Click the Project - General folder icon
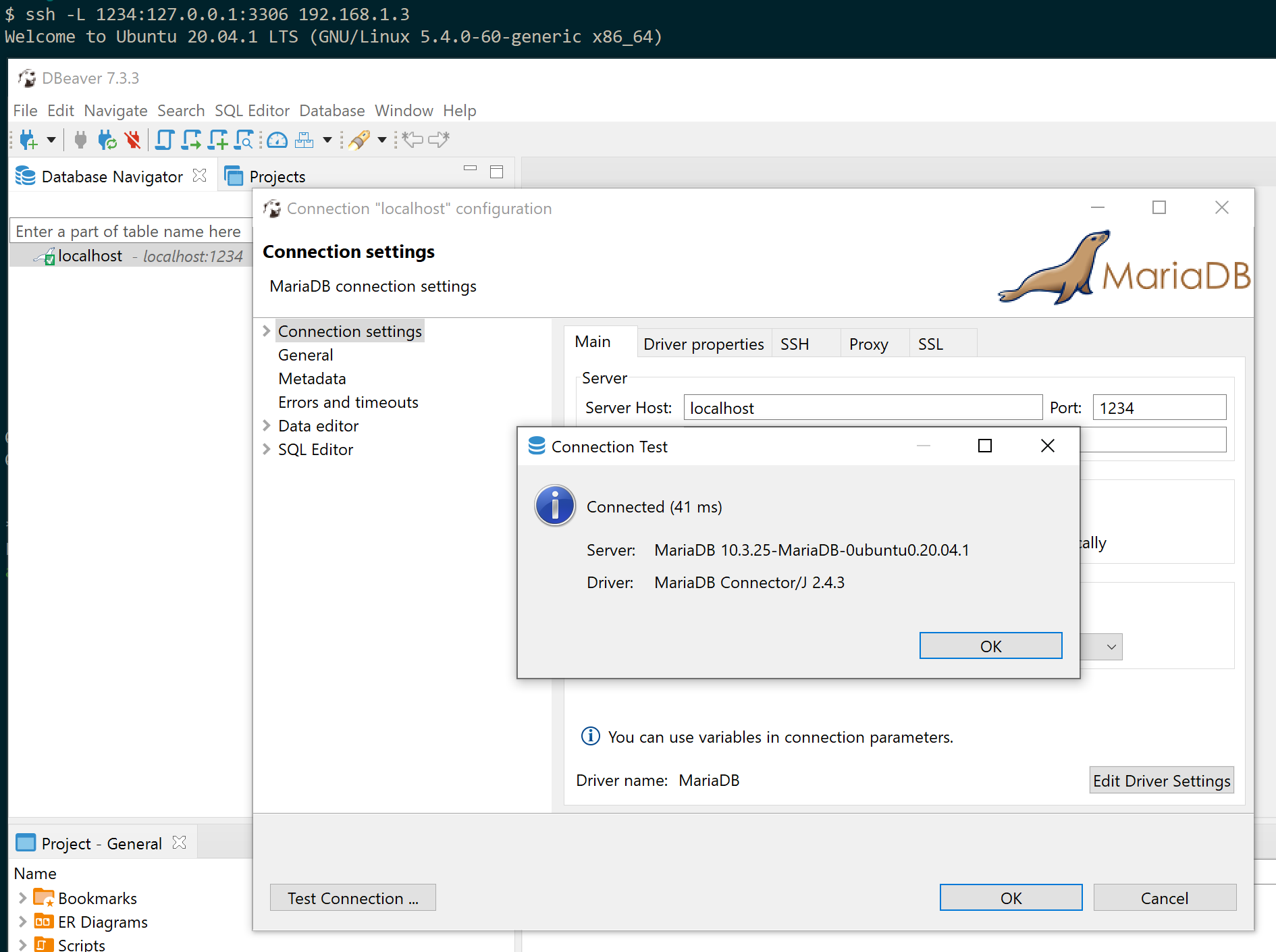The height and width of the screenshot is (952, 1276). coord(26,843)
